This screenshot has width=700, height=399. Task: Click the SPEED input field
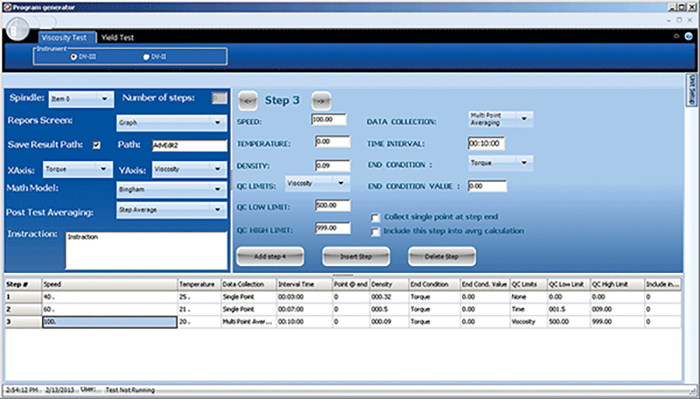(329, 119)
